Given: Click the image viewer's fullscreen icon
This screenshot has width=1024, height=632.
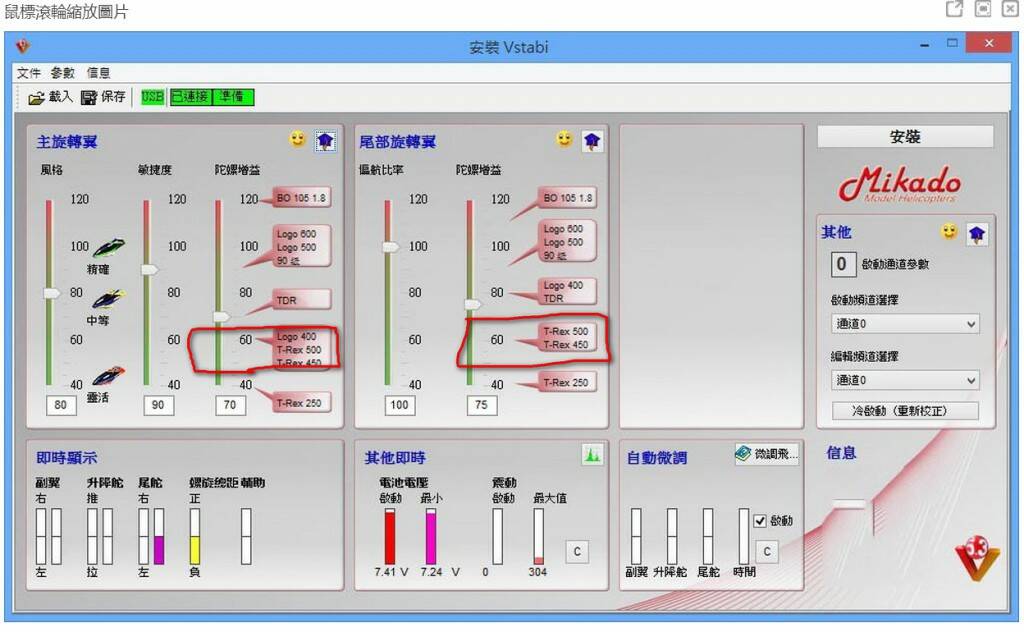Looking at the screenshot, I should [982, 9].
